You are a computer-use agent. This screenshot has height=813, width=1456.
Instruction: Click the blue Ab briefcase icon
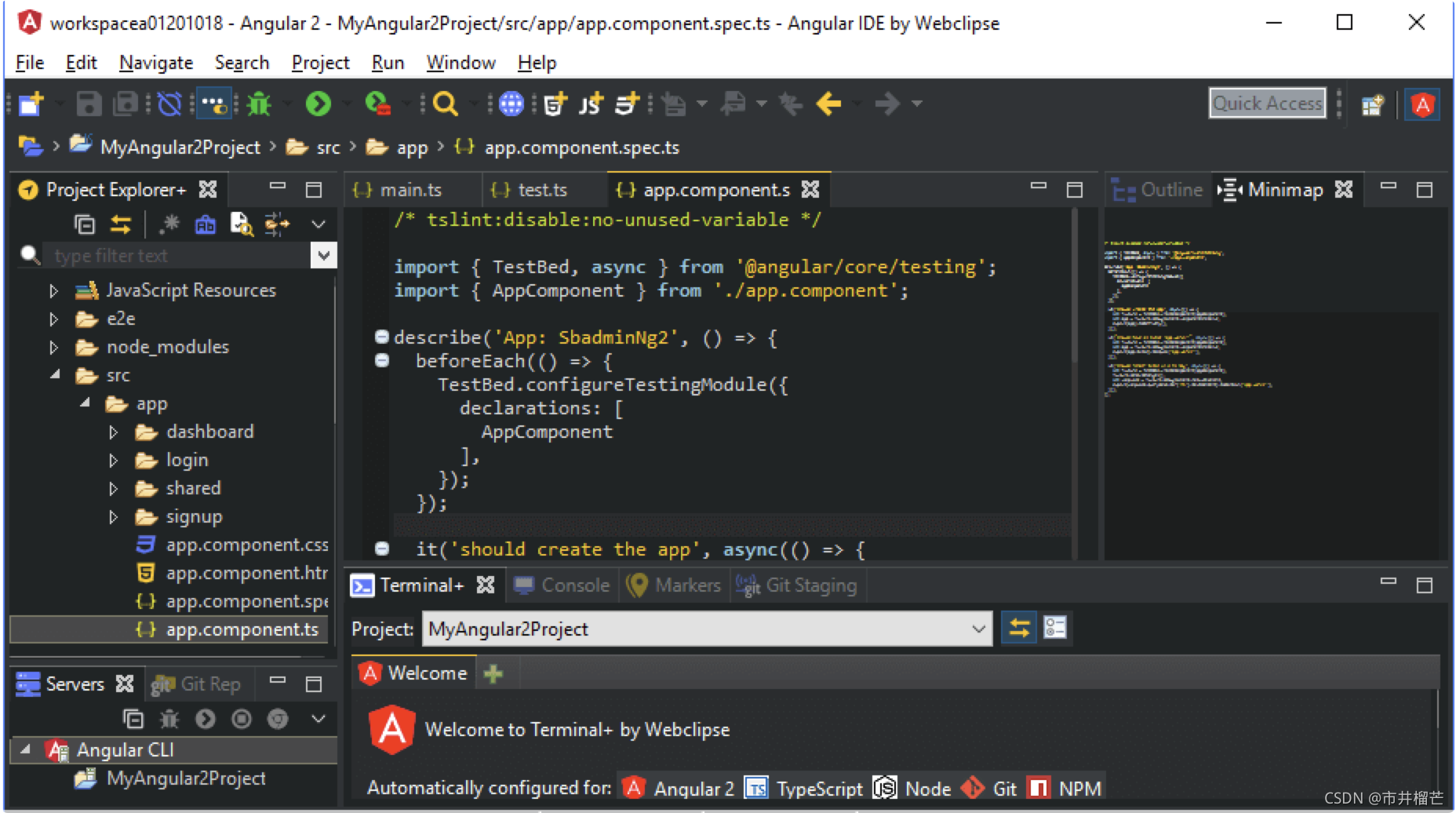tap(205, 224)
